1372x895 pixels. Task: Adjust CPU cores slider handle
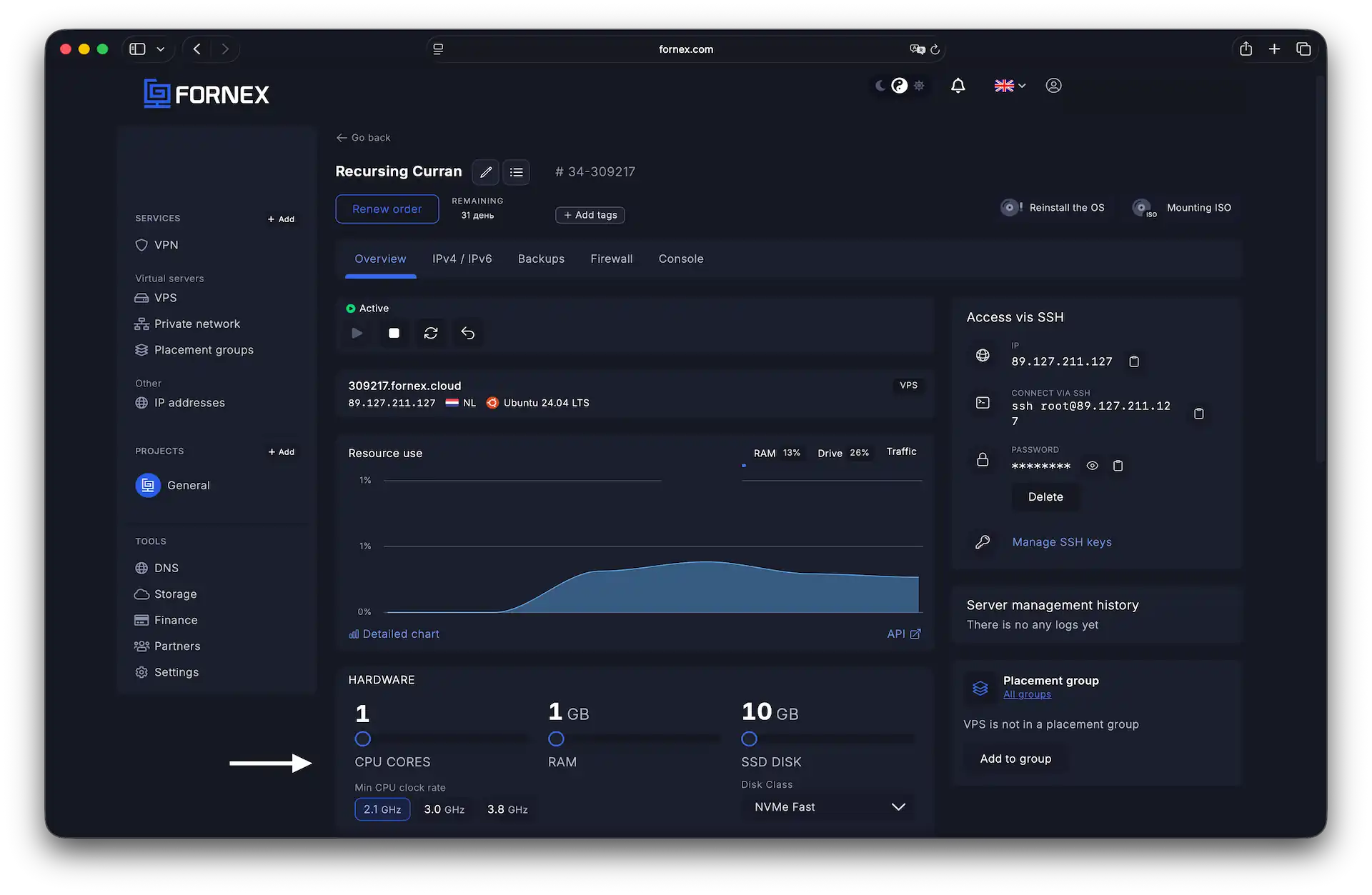tap(363, 739)
